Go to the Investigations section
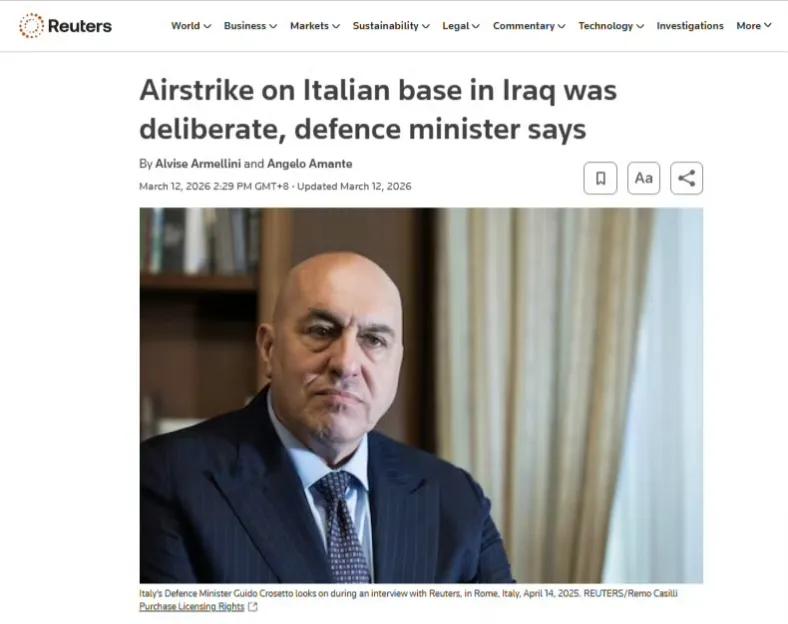The image size is (788, 624). coord(690,26)
